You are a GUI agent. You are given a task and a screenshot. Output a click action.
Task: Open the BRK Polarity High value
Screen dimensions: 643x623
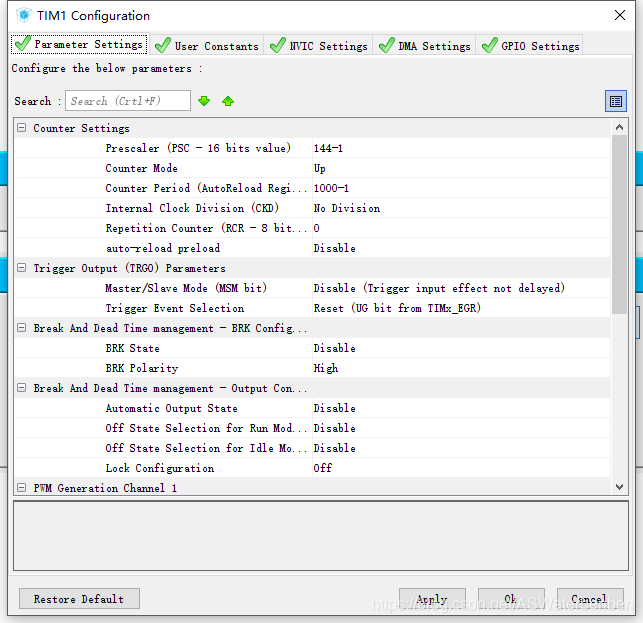coord(461,368)
